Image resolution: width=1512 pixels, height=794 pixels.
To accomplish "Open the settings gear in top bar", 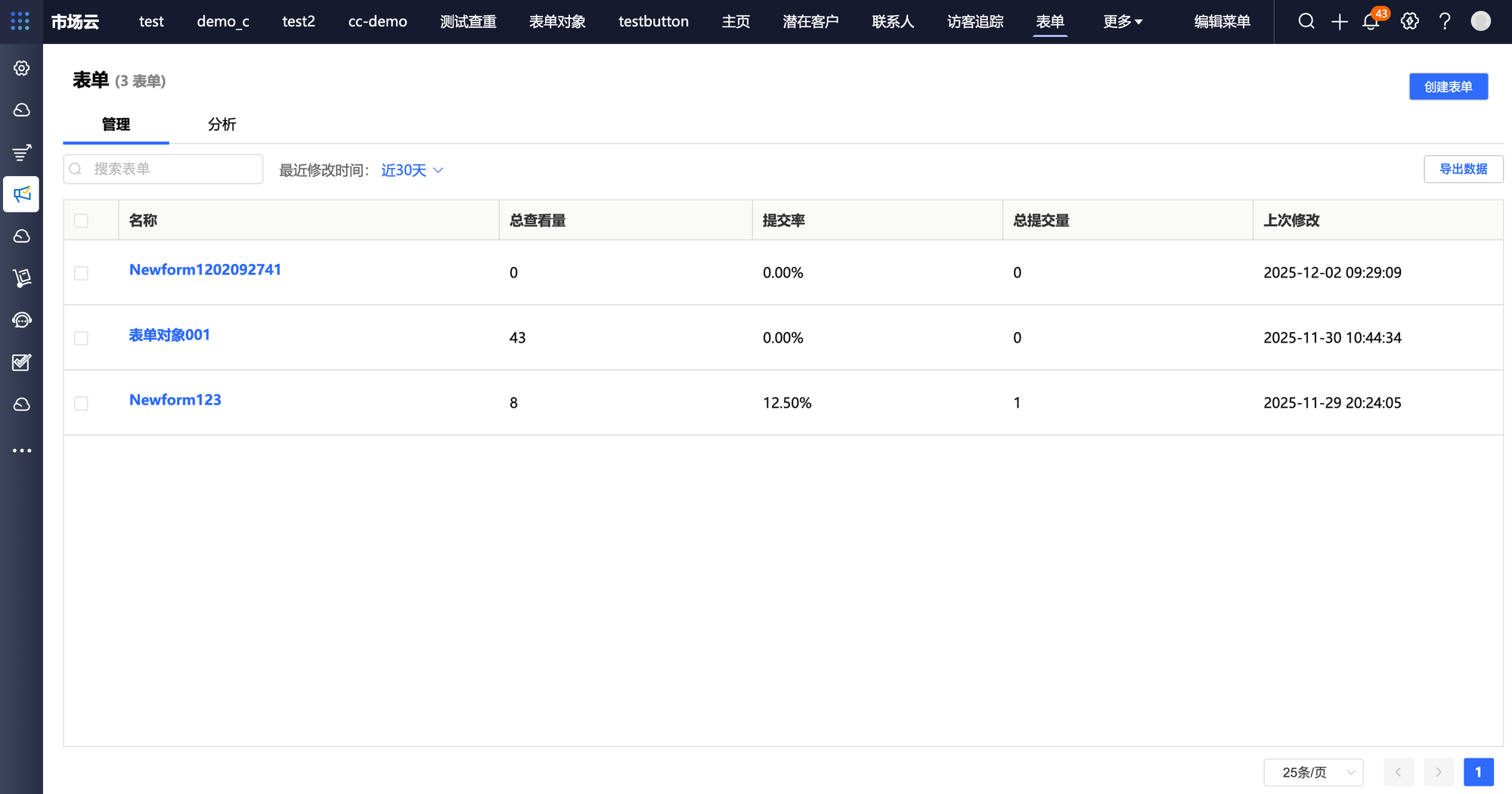I will pos(1409,21).
